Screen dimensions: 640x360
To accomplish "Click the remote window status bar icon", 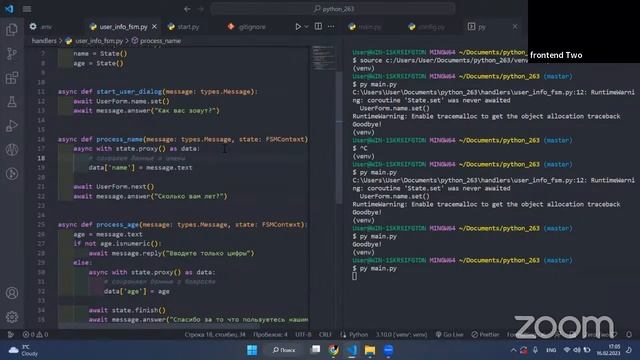I will 10,334.
